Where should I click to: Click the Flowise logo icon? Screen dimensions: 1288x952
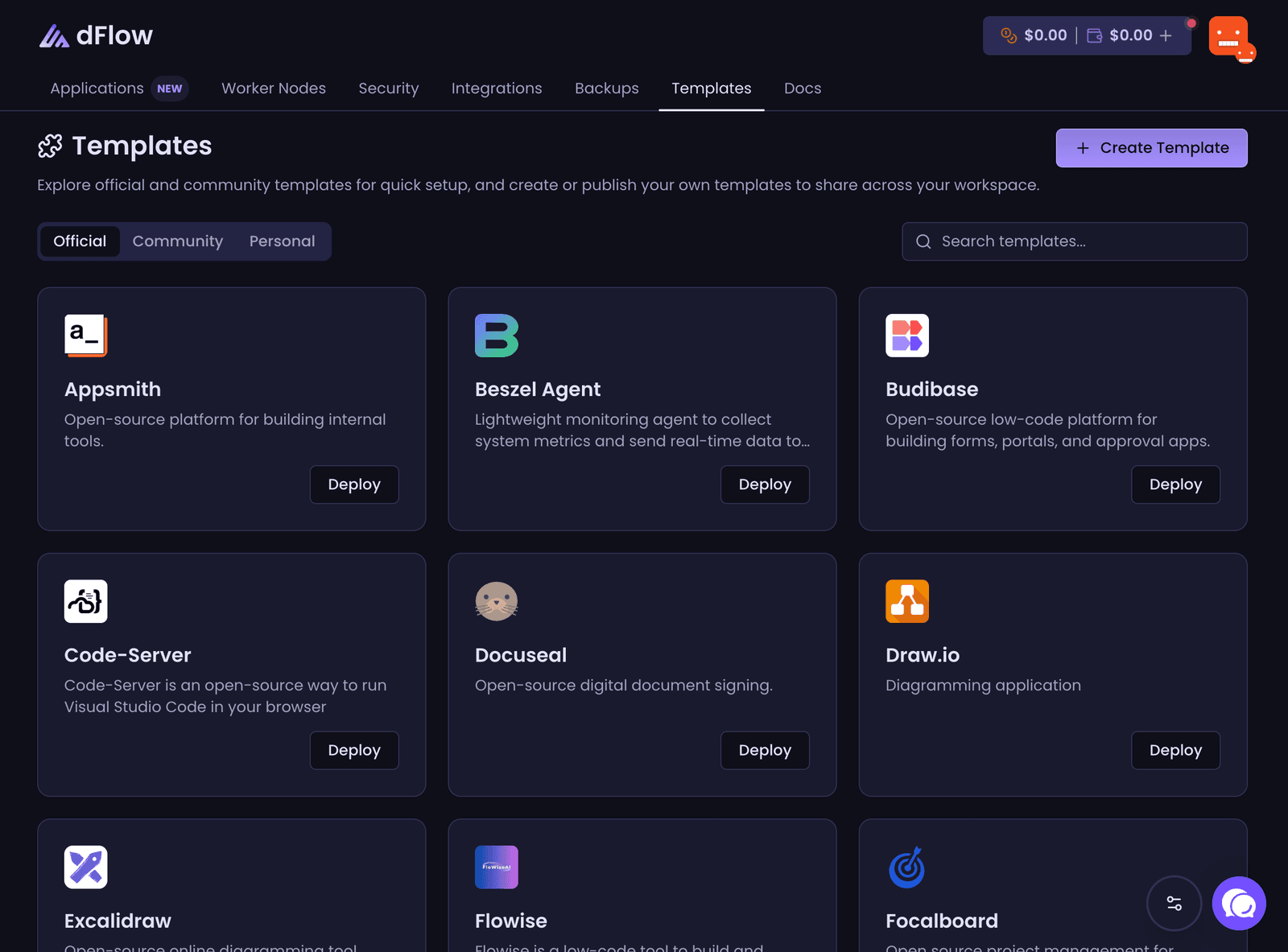pos(497,867)
